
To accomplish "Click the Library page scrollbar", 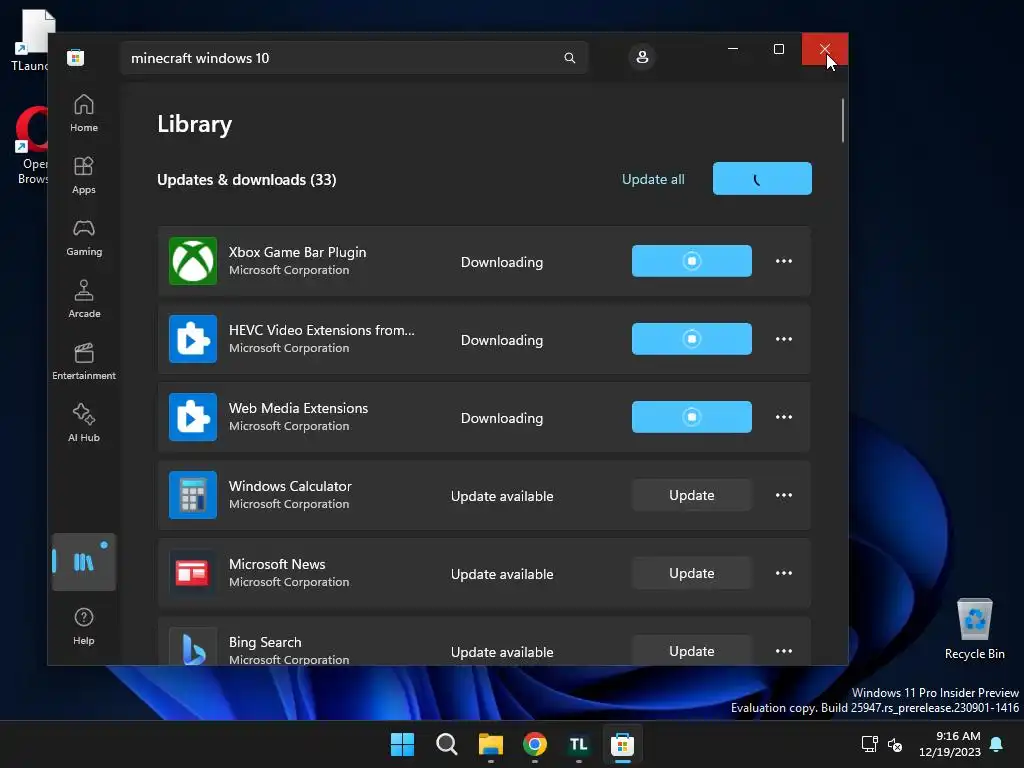I will [842, 120].
